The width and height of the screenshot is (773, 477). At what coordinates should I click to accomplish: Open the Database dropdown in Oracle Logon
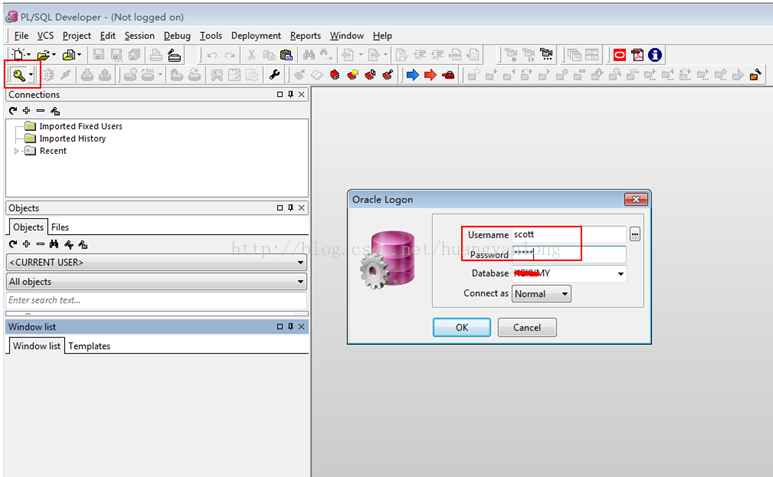tap(620, 273)
